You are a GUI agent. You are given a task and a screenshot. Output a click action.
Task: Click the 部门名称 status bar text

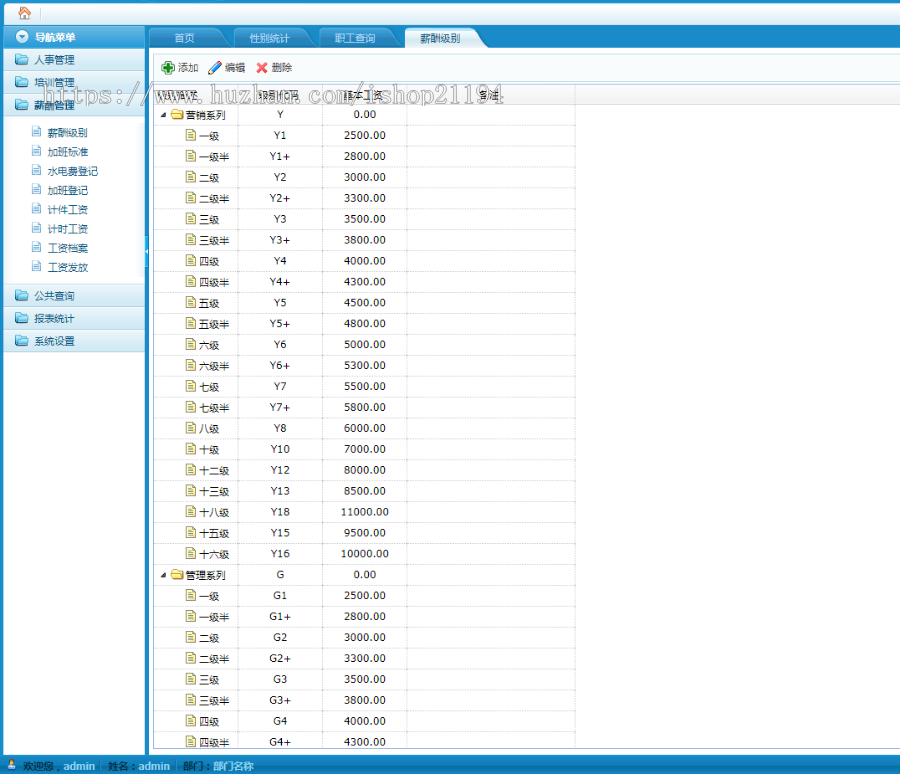click(233, 766)
